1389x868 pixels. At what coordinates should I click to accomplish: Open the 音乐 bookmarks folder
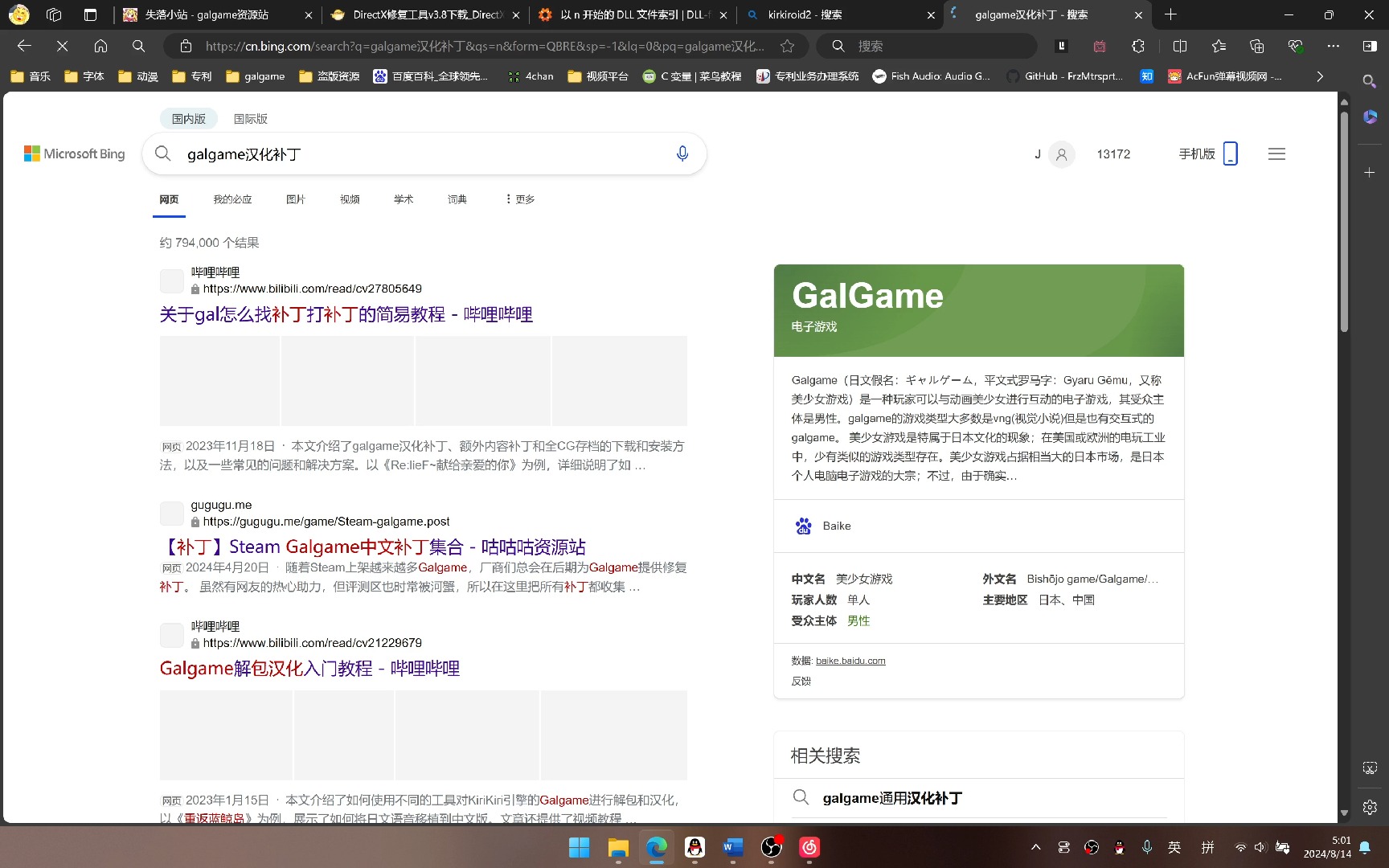[31, 76]
